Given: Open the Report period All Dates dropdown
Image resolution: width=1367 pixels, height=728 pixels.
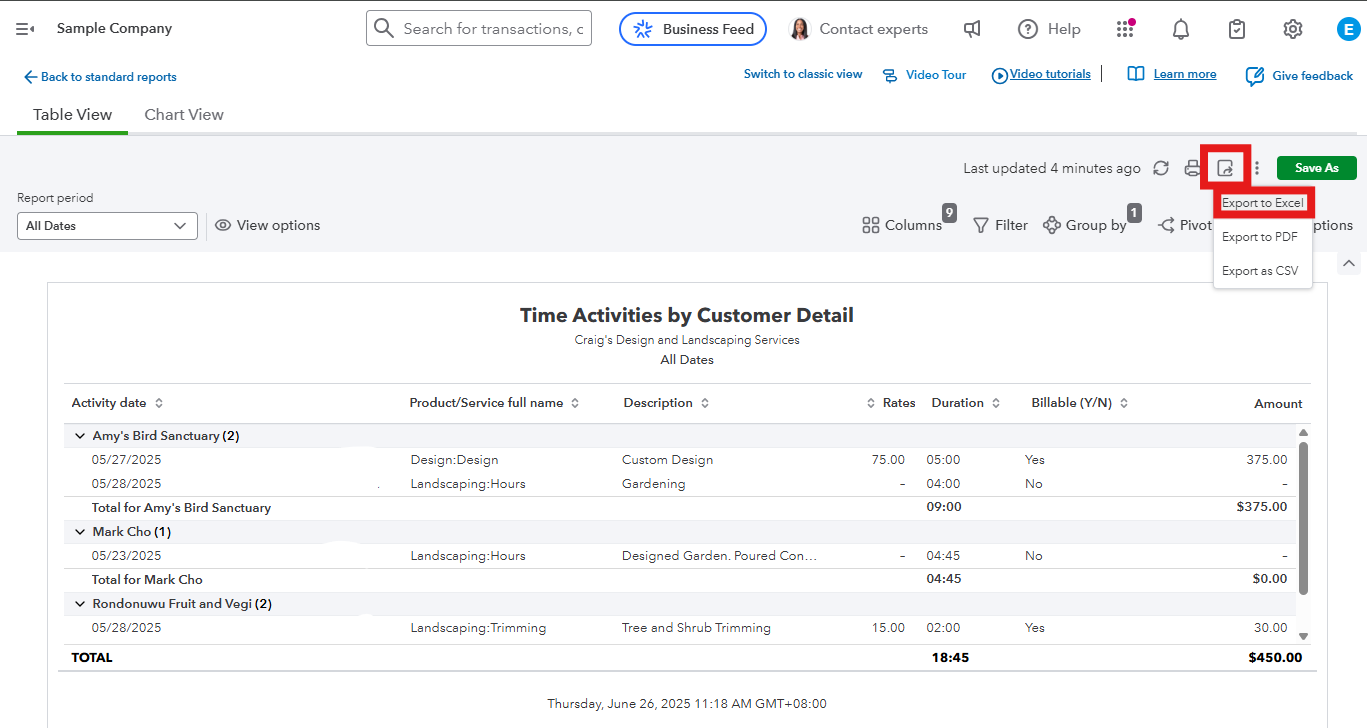Looking at the screenshot, I should 107,226.
